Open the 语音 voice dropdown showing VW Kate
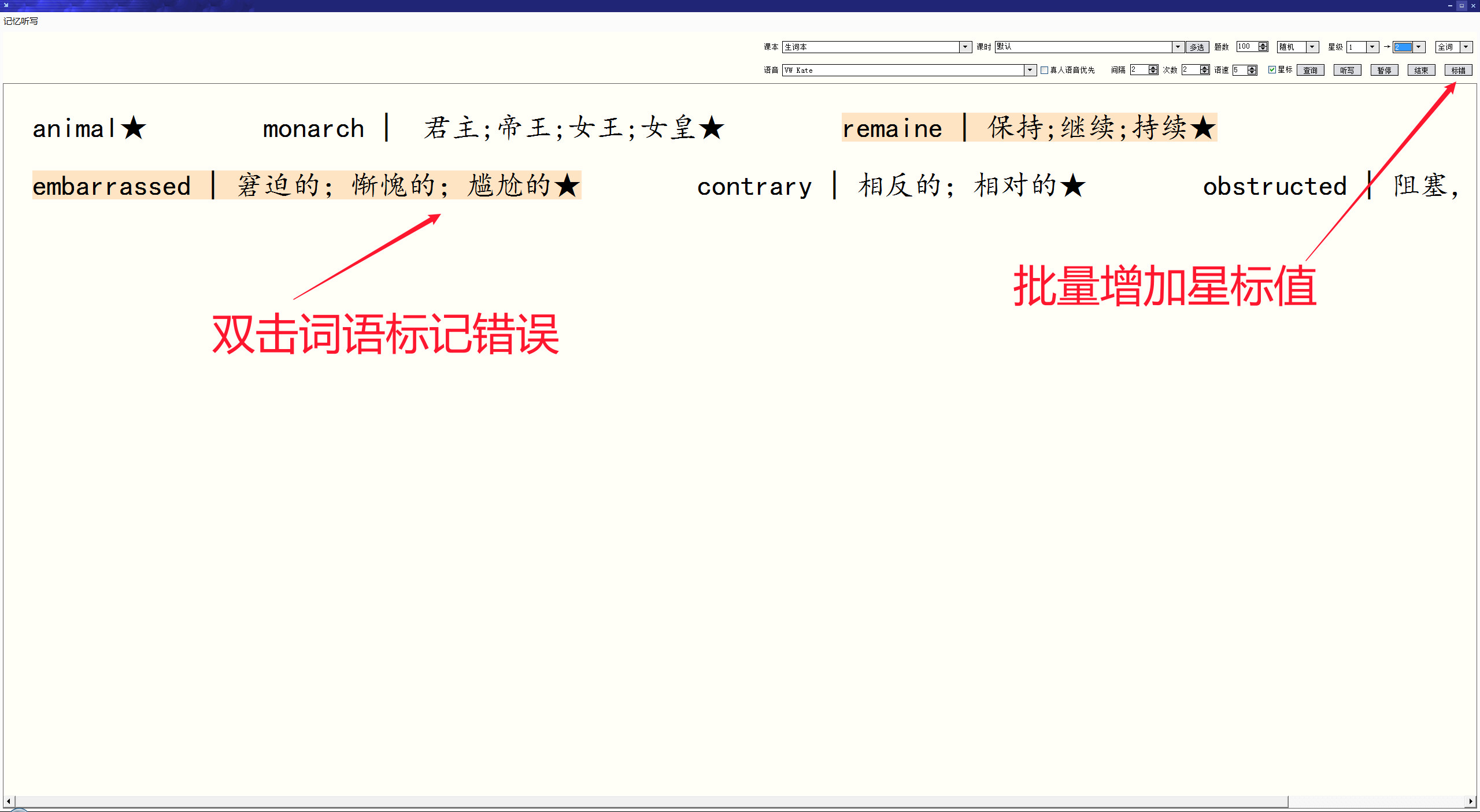 pos(1030,70)
